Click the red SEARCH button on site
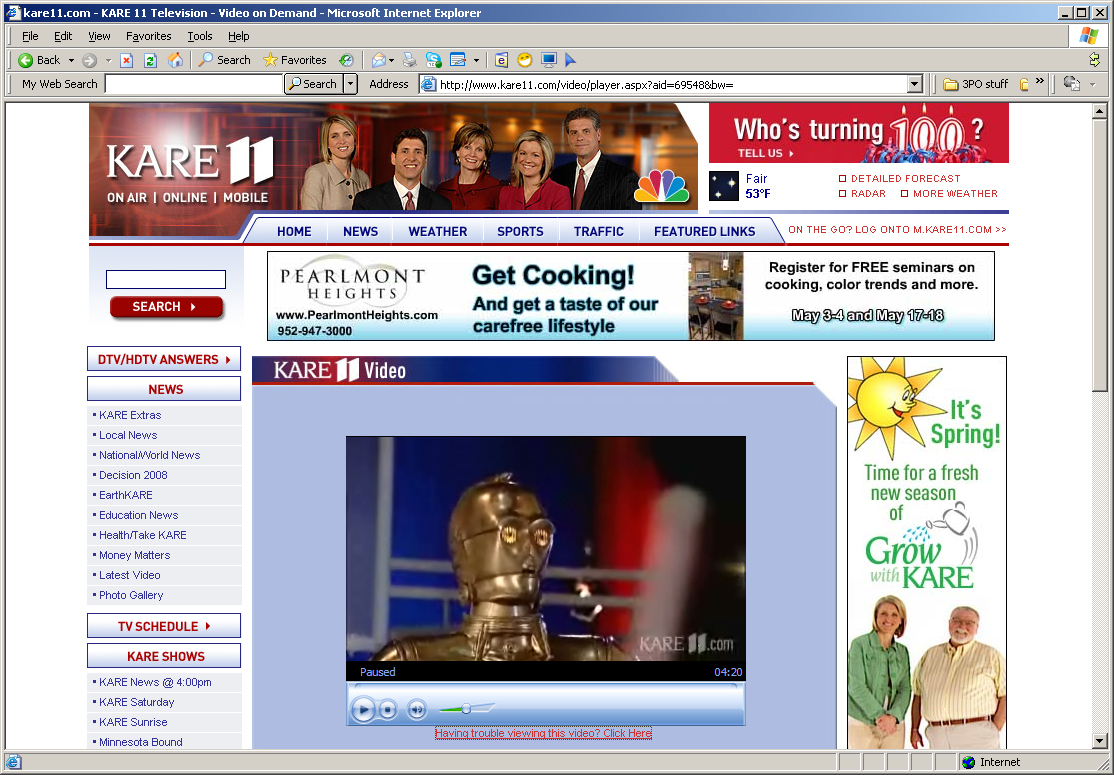The image size is (1114, 775). tap(166, 307)
